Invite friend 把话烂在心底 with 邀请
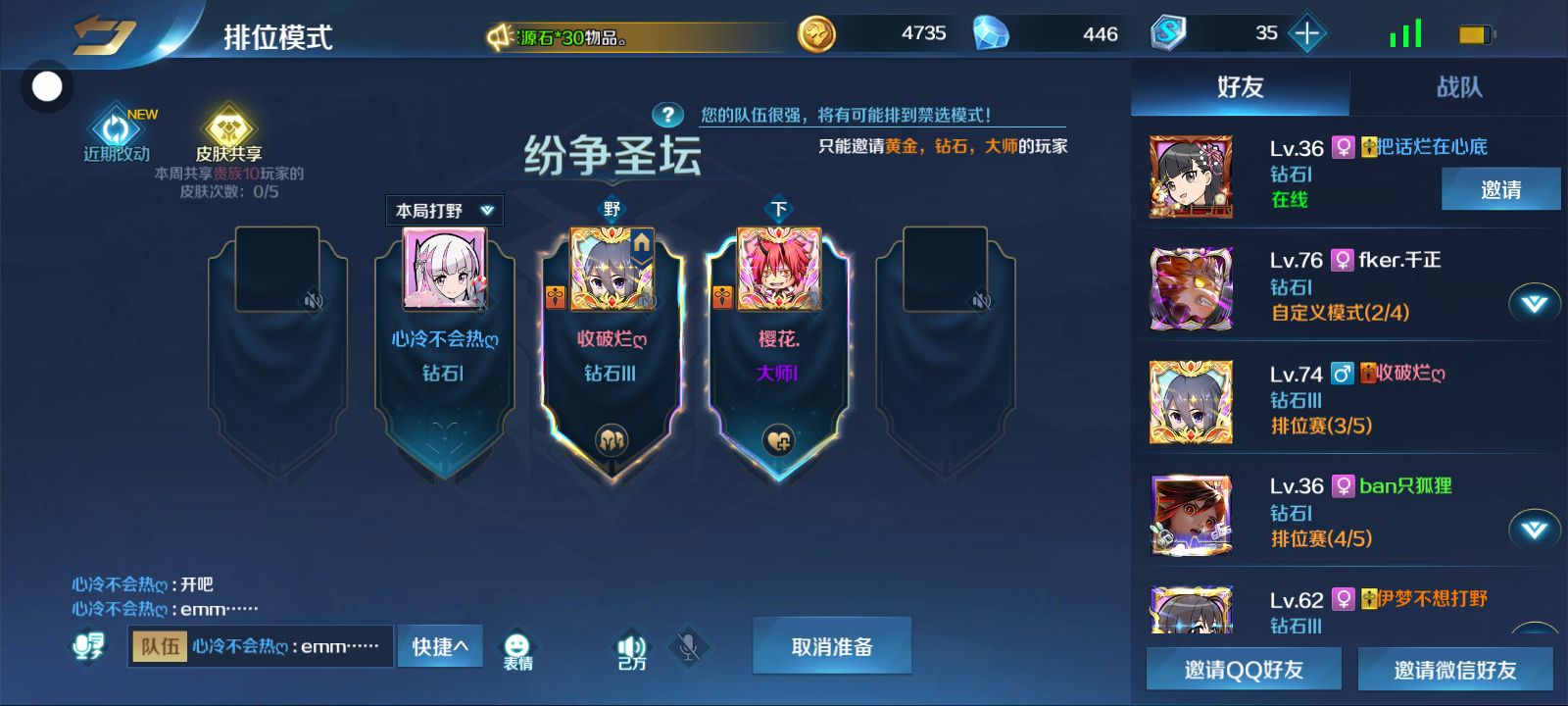The width and height of the screenshot is (1568, 706). 1500,189
